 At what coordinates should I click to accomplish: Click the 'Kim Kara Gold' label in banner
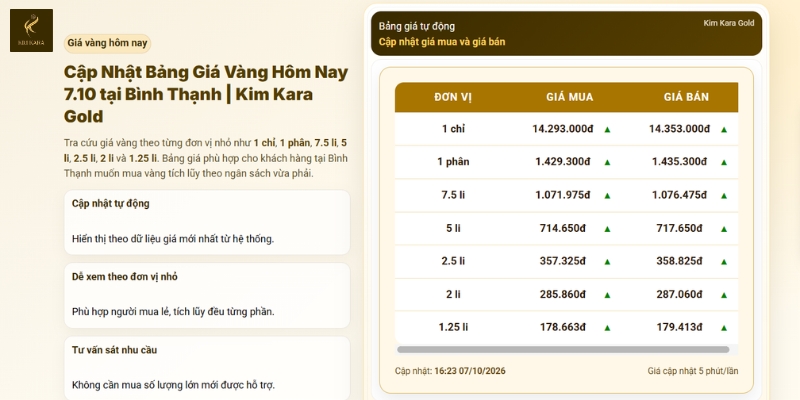tap(729, 23)
